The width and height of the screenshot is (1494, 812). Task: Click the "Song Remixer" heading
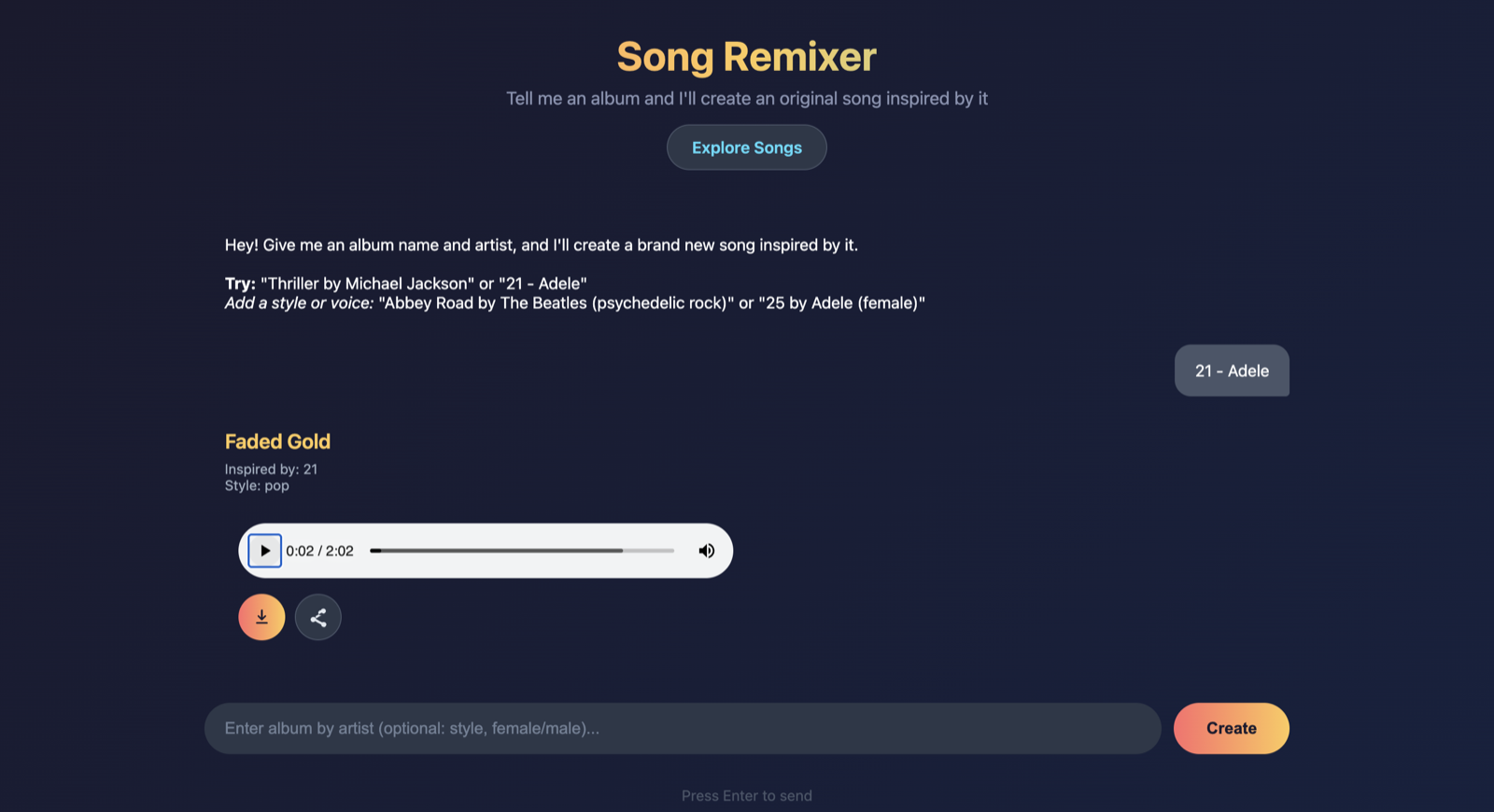(745, 56)
